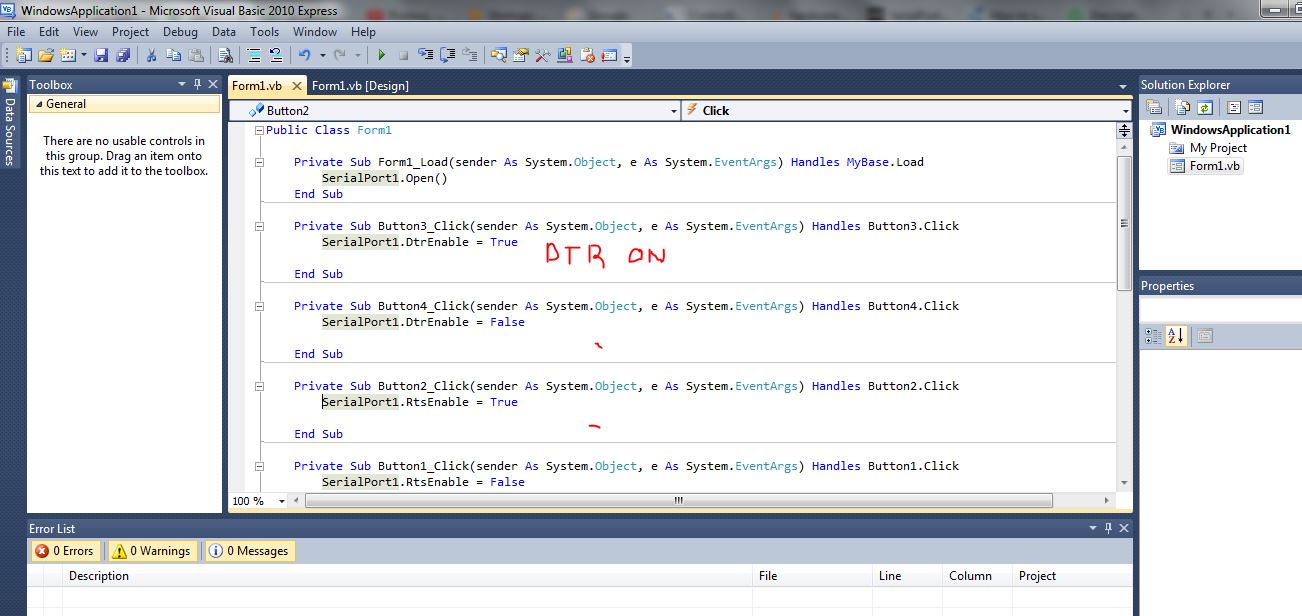
Task: Open the Toolbox window position dropdown
Action: pos(182,85)
